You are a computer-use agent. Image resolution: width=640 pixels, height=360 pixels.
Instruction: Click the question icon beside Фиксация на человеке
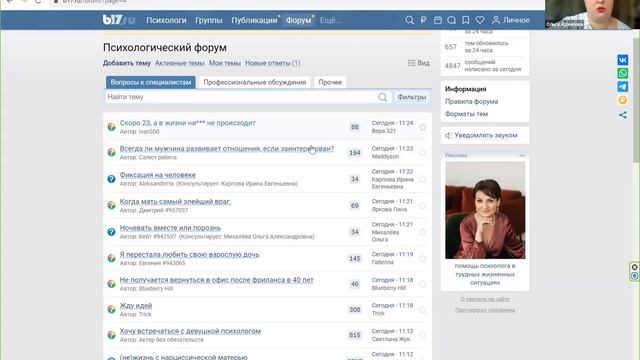pos(111,179)
